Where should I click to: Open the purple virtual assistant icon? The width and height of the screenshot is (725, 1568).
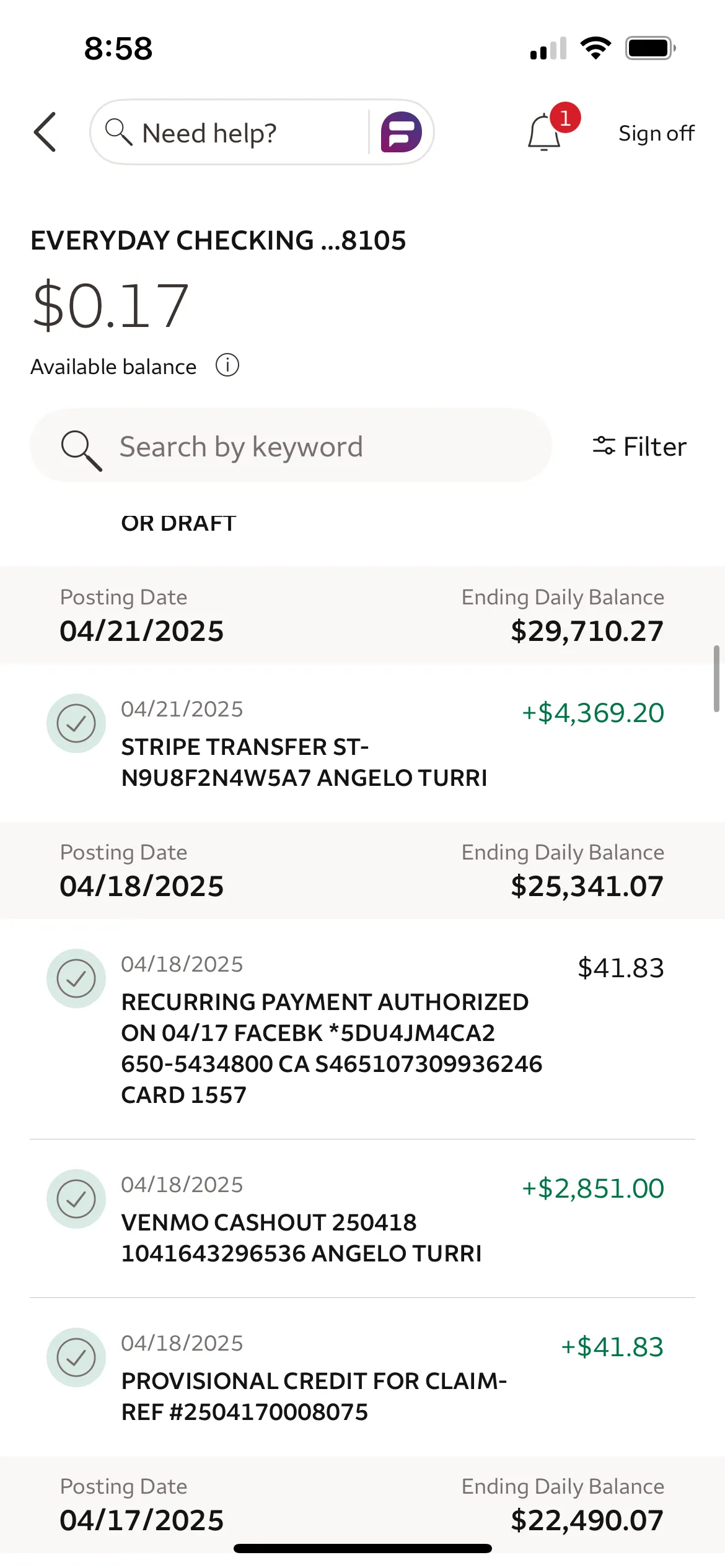pyautogui.click(x=401, y=132)
